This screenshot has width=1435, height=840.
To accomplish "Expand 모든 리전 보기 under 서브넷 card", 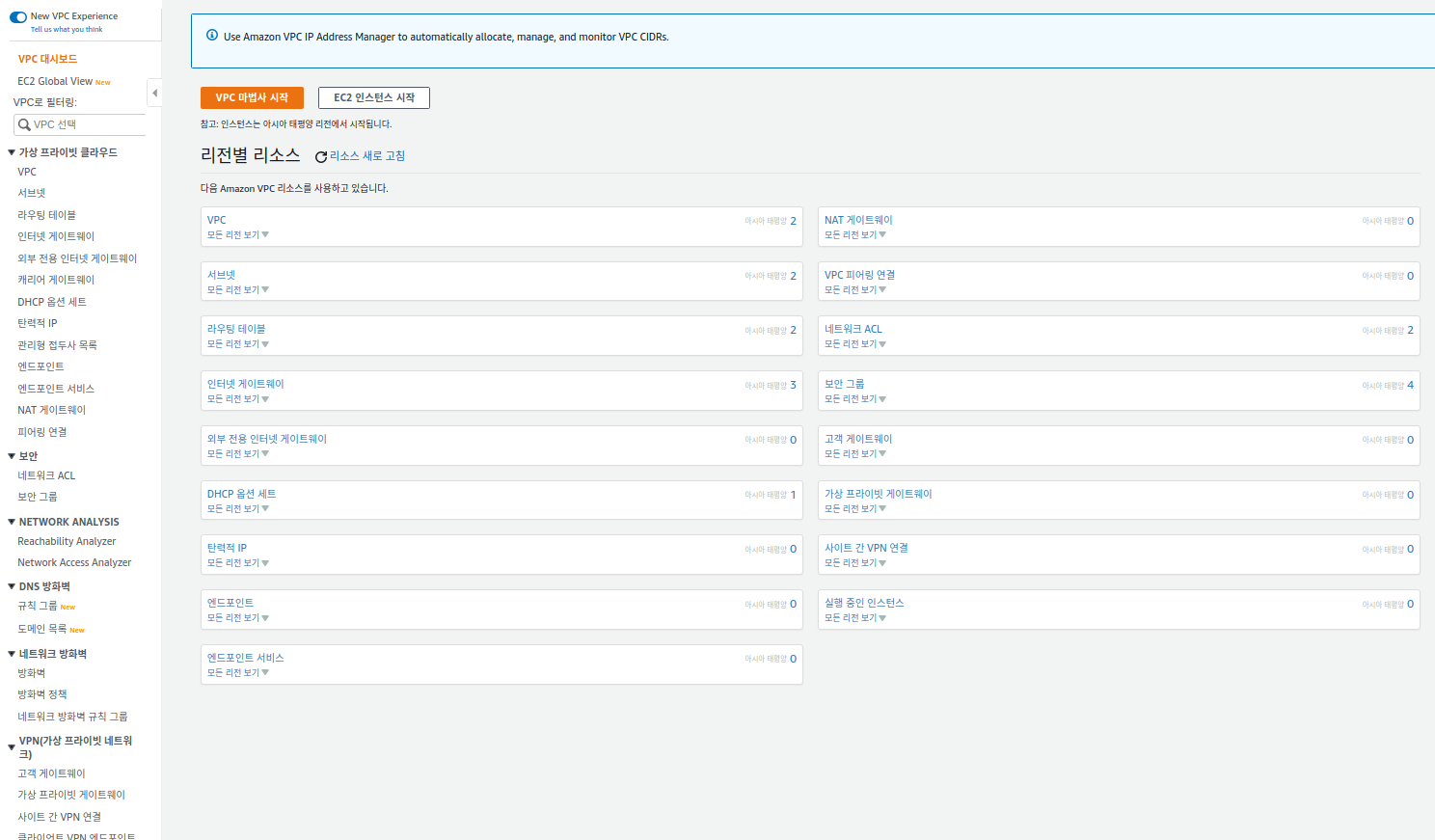I will coord(238,289).
